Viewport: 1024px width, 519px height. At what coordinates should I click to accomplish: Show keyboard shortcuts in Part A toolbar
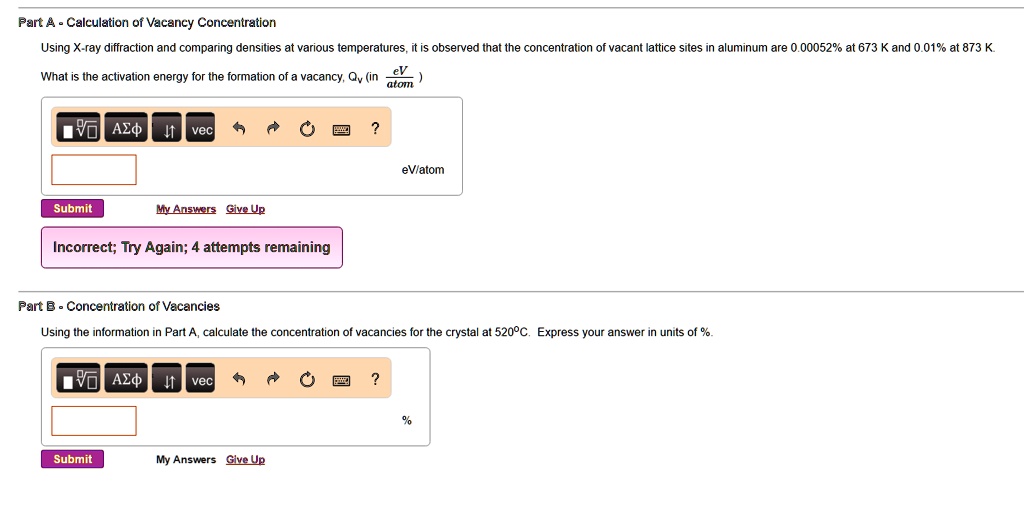click(341, 130)
